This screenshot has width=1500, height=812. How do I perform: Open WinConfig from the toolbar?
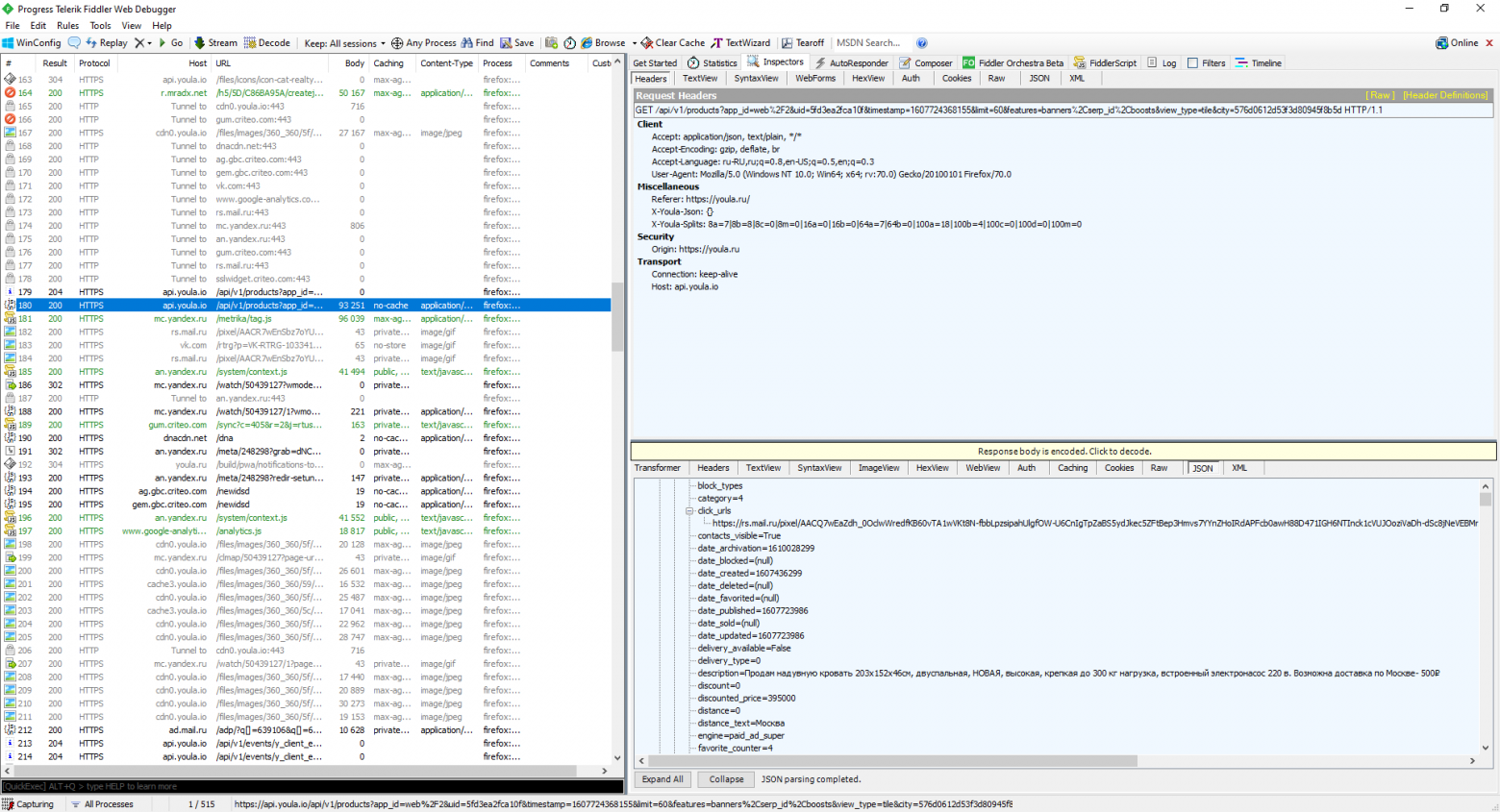32,43
